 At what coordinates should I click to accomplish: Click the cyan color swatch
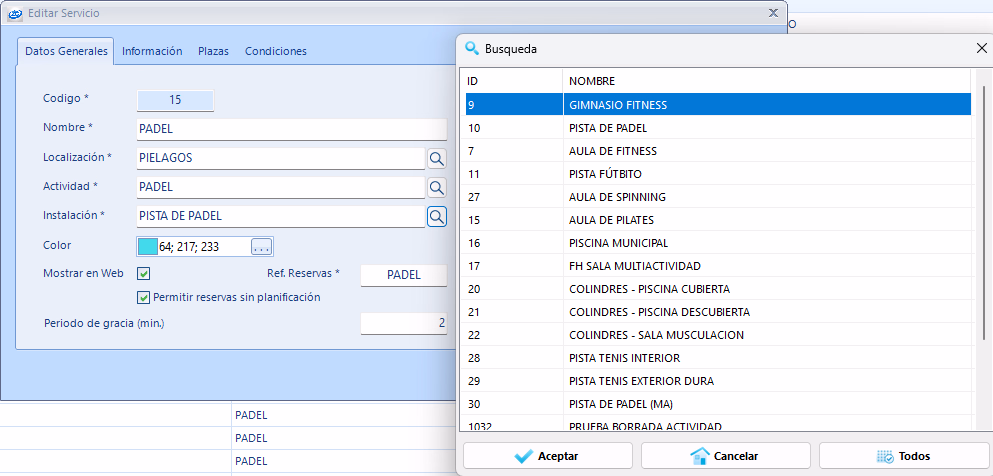(x=147, y=246)
